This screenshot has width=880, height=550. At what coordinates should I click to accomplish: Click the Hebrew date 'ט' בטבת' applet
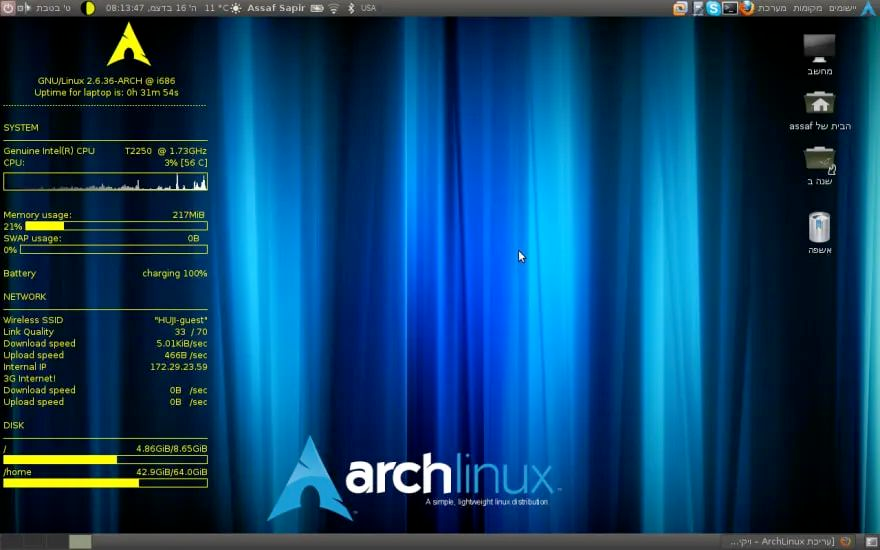click(x=53, y=8)
